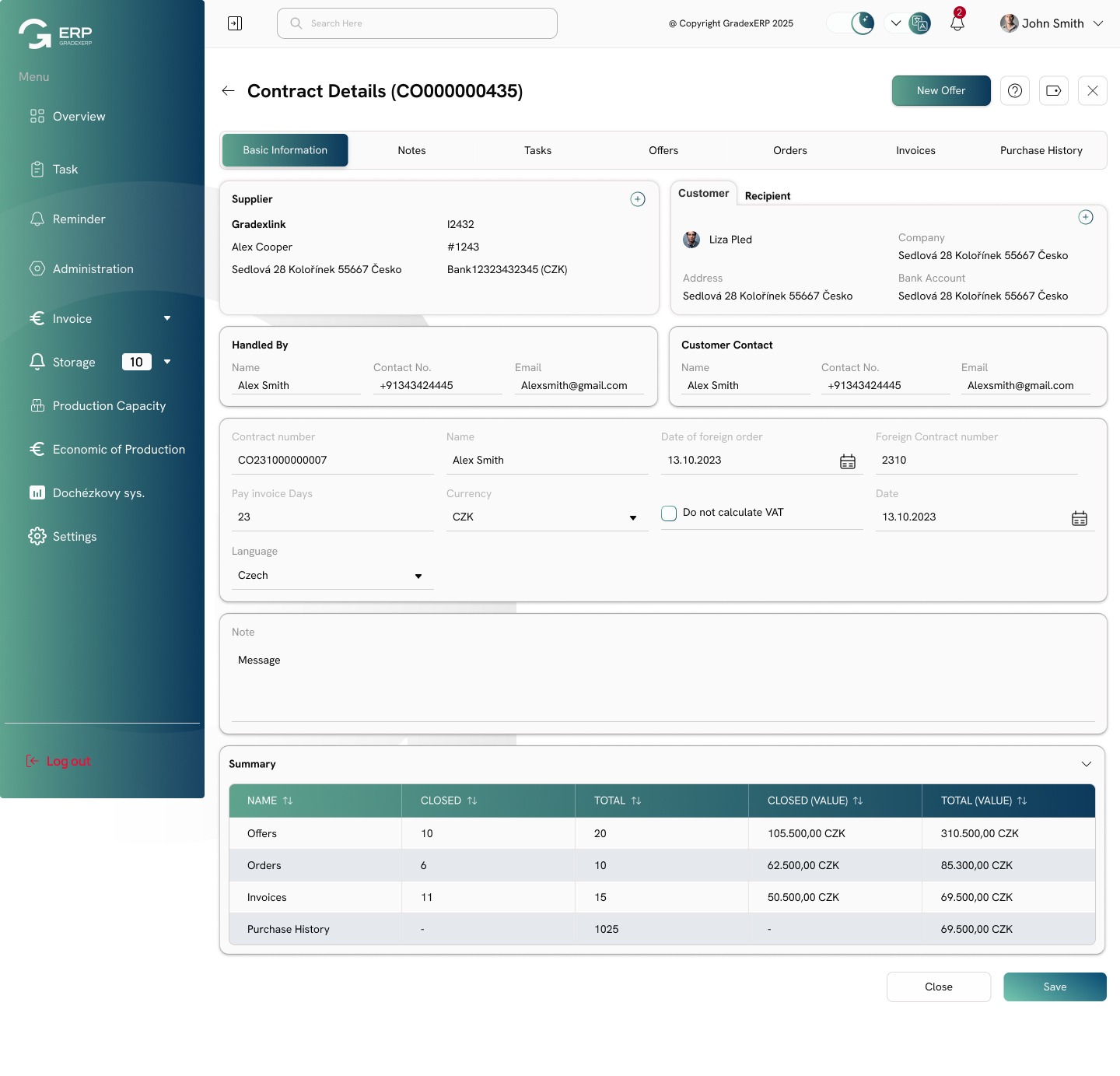Sort summary table by NAME column

288,801
